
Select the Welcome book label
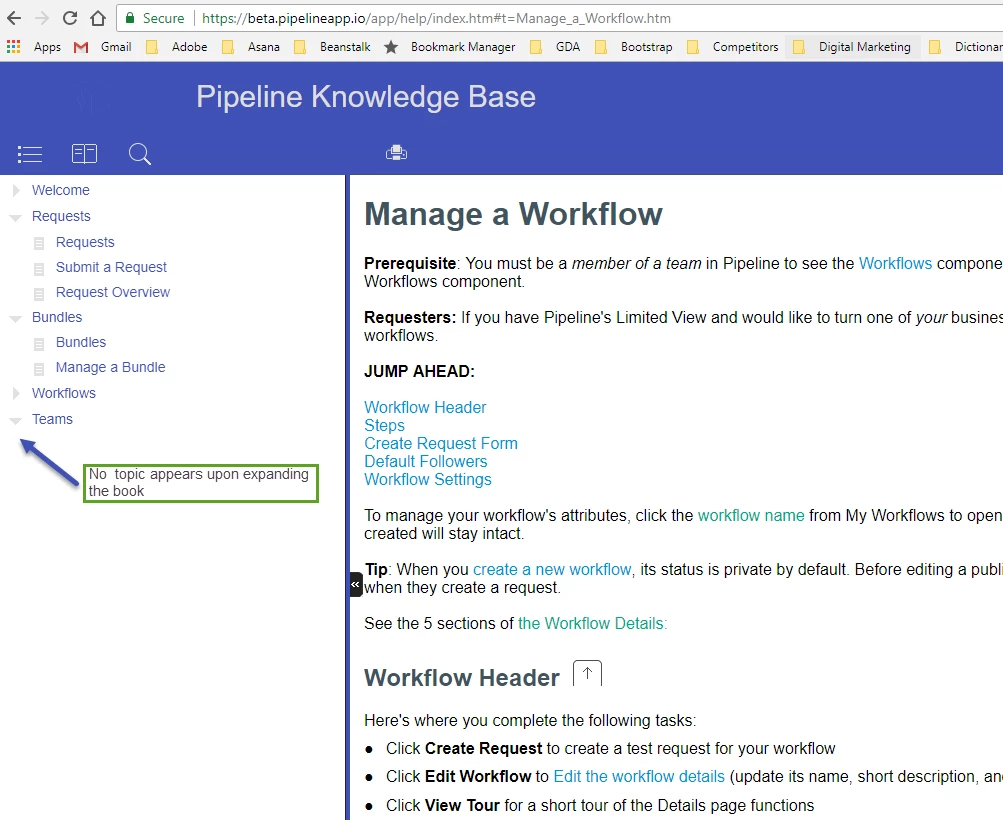[61, 190]
